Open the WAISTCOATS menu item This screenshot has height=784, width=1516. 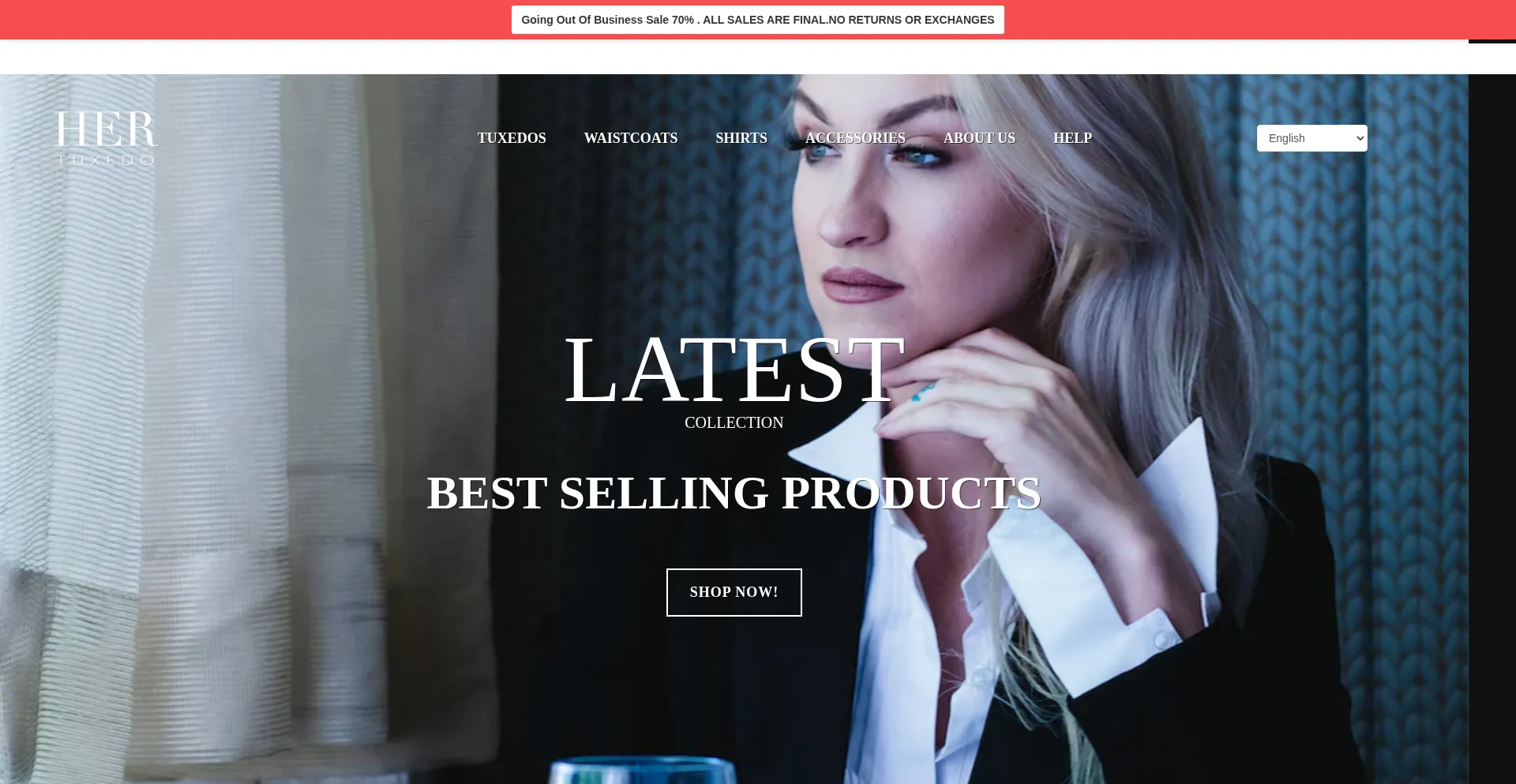631,138
